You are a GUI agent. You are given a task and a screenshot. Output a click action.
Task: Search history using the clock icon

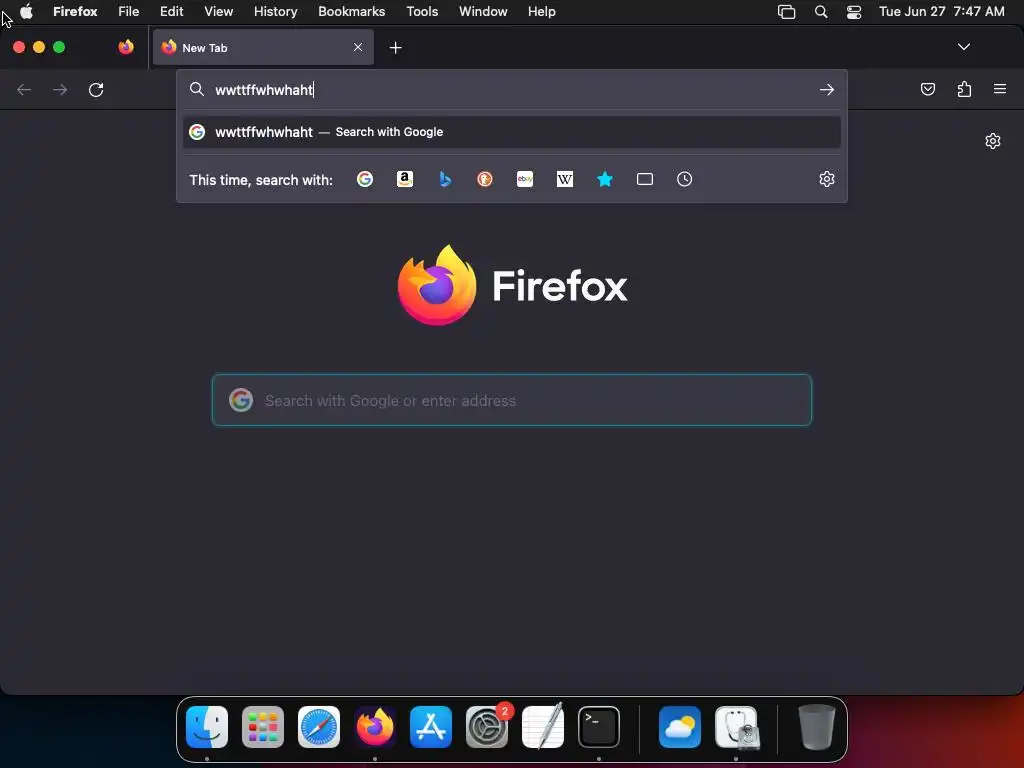pos(684,179)
